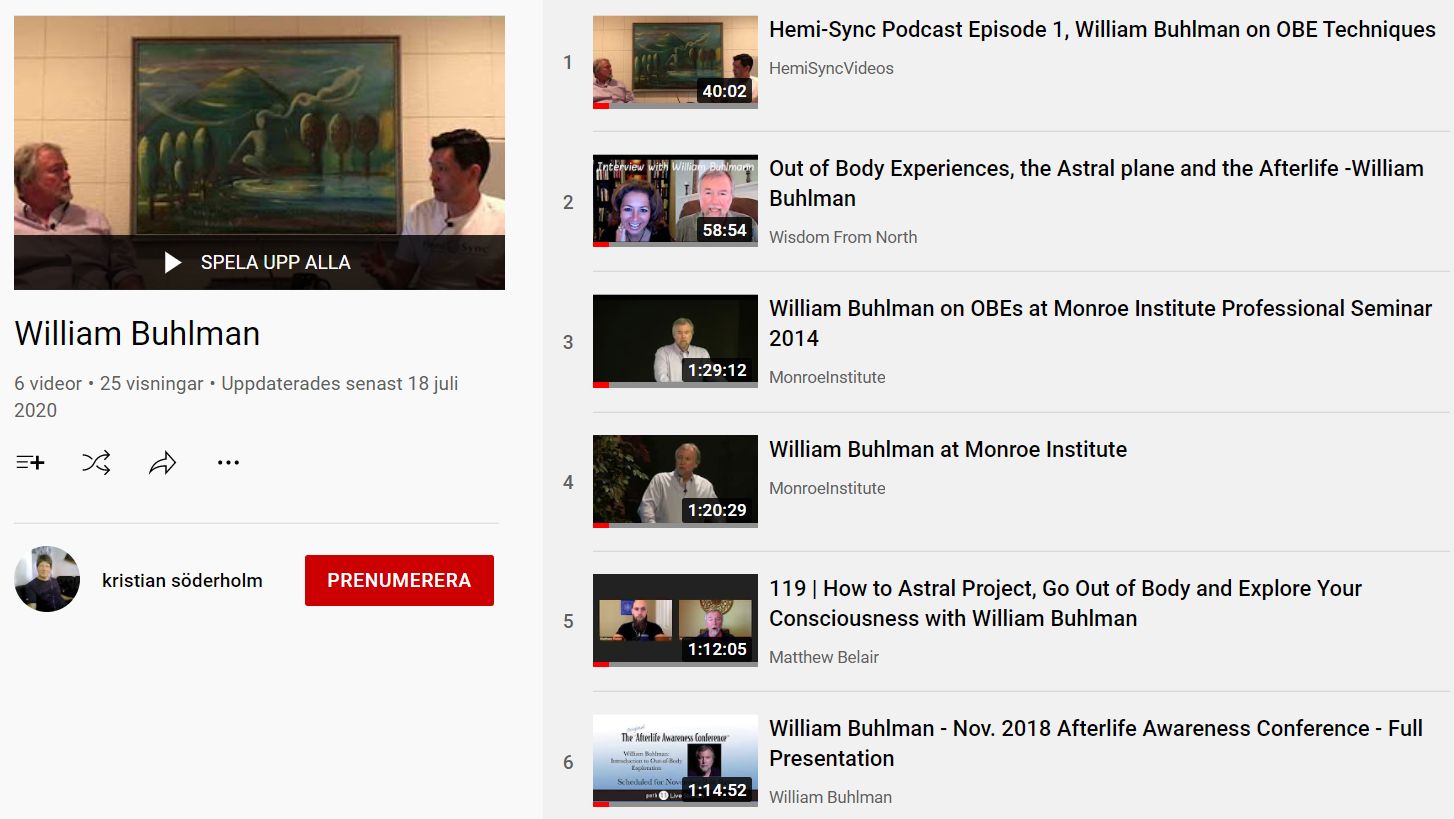Open the Professional Seminar 2014 video thumbnail
The width and height of the screenshot is (1454, 819).
pyautogui.click(x=675, y=341)
